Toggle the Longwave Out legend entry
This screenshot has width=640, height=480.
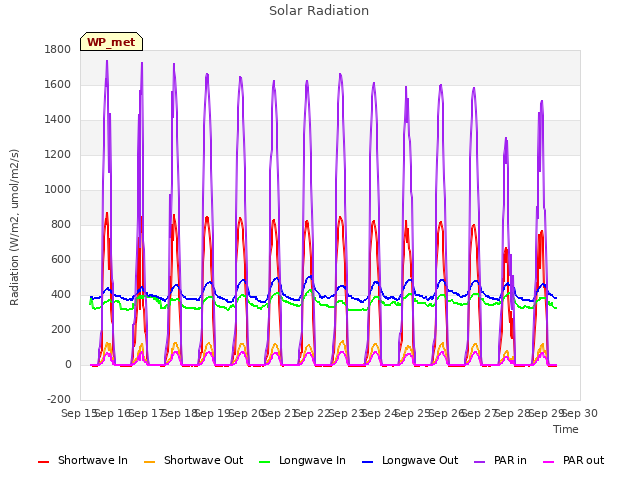[410, 460]
